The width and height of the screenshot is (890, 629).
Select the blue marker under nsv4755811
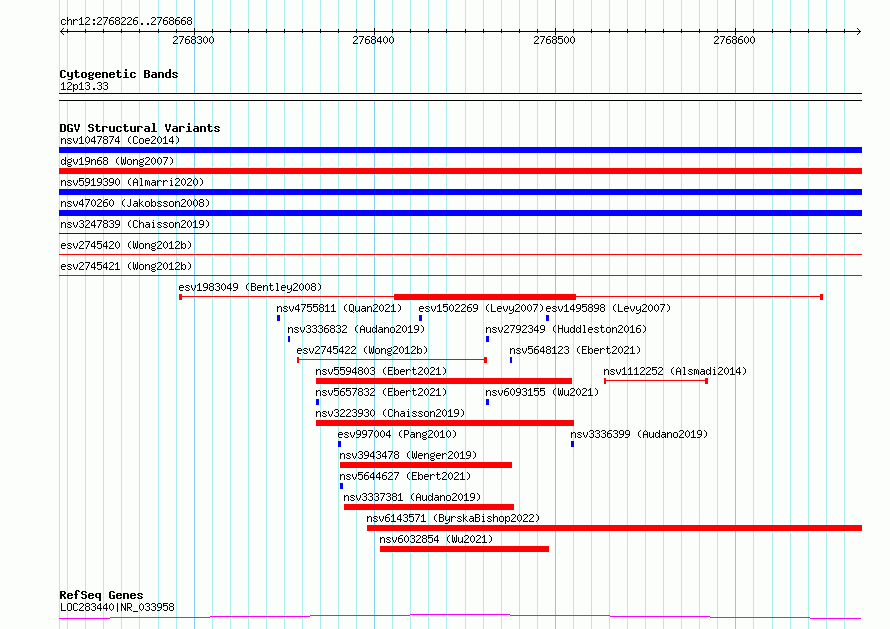coord(278,318)
